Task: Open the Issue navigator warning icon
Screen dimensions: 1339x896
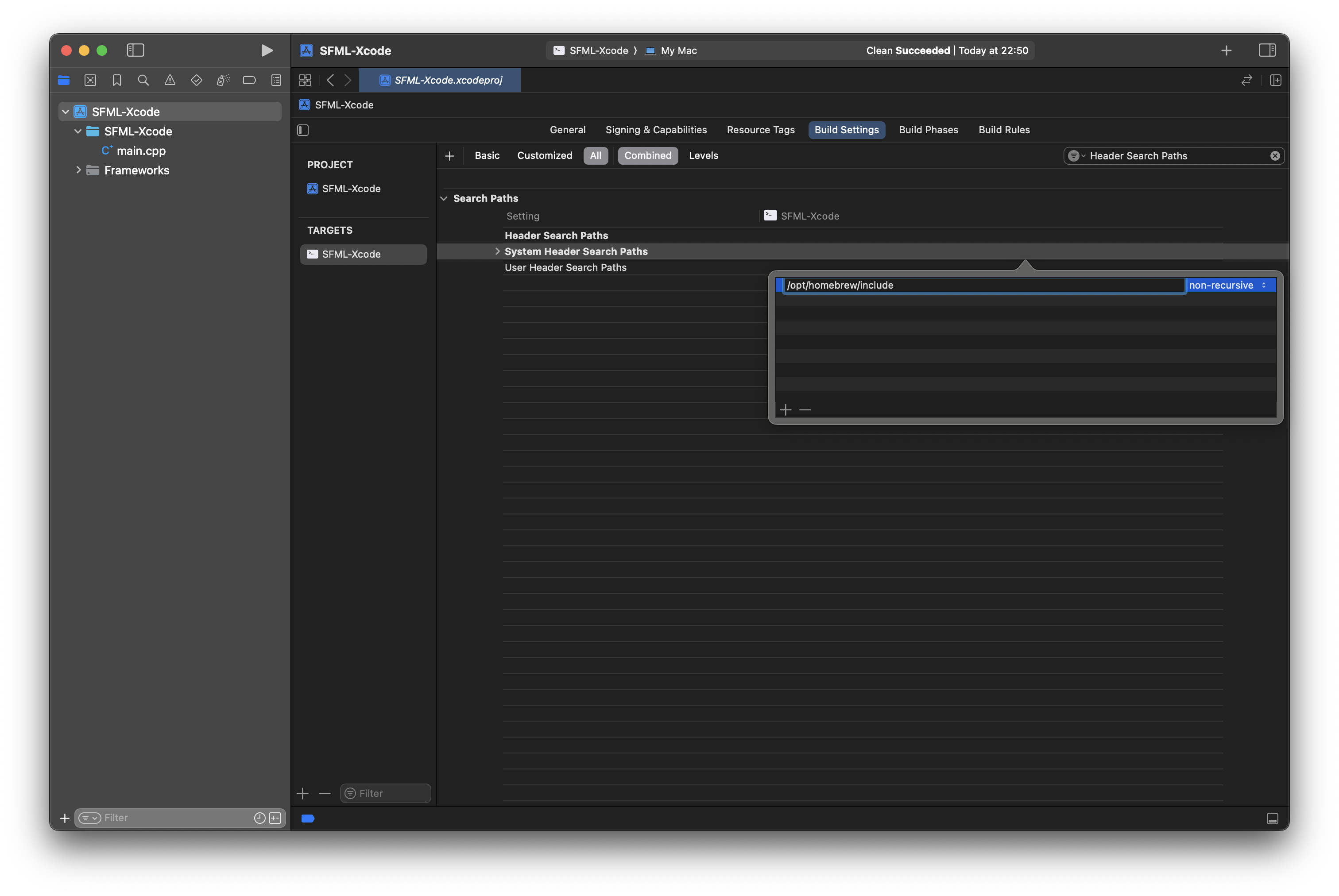Action: point(170,80)
